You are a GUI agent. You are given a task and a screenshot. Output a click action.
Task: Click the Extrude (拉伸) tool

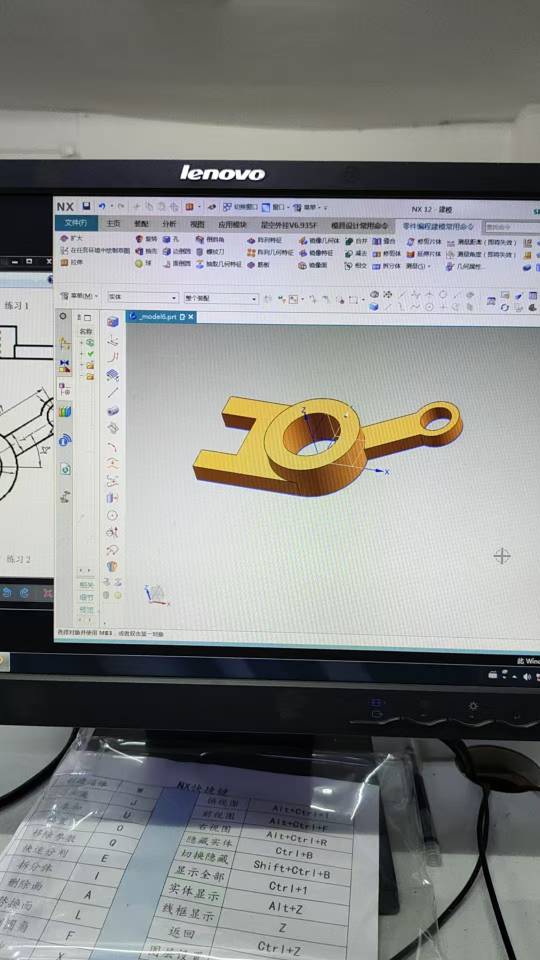(x=72, y=262)
